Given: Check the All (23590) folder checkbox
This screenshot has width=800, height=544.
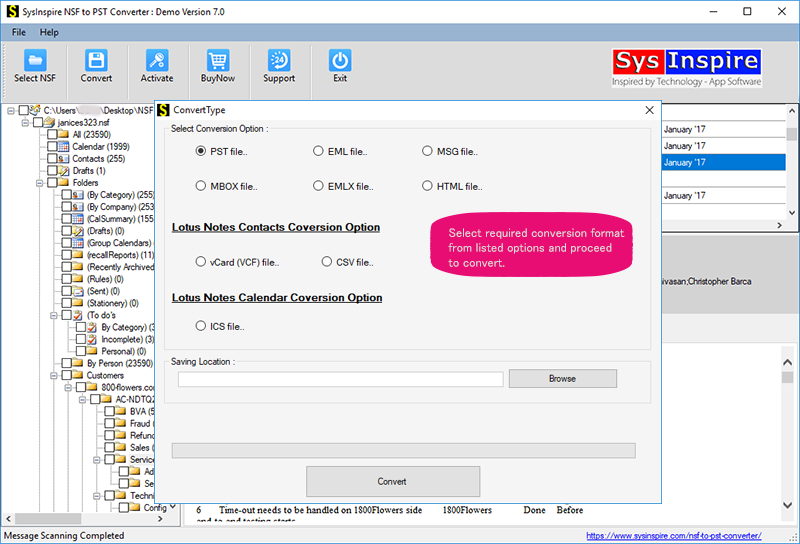Looking at the screenshot, I should coord(52,134).
